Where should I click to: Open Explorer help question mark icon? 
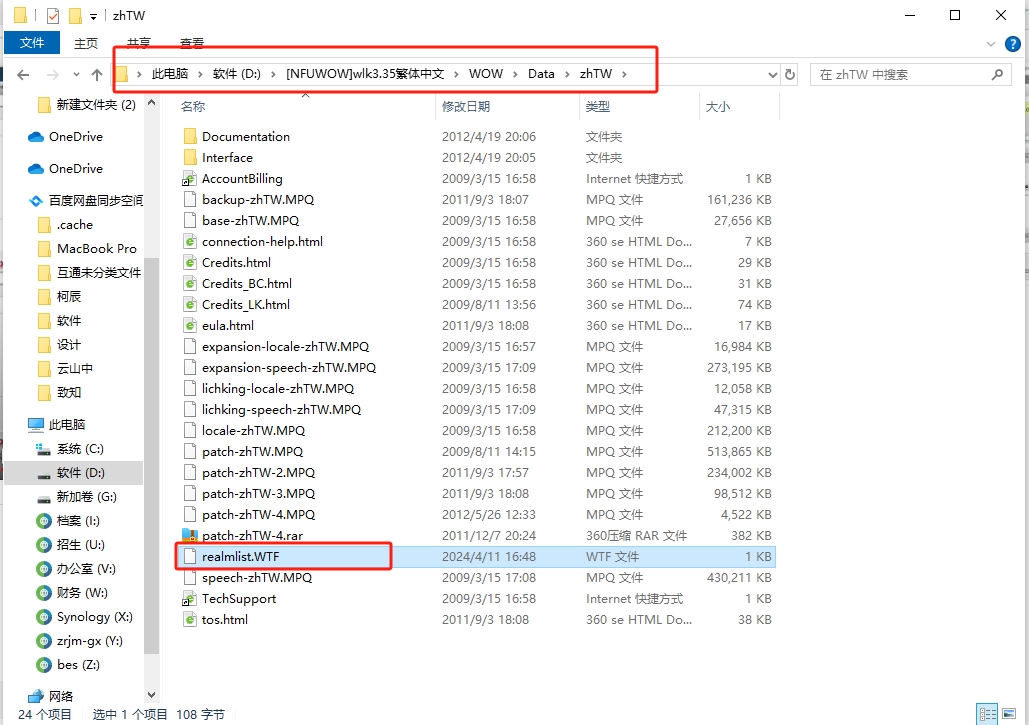[x=1013, y=44]
